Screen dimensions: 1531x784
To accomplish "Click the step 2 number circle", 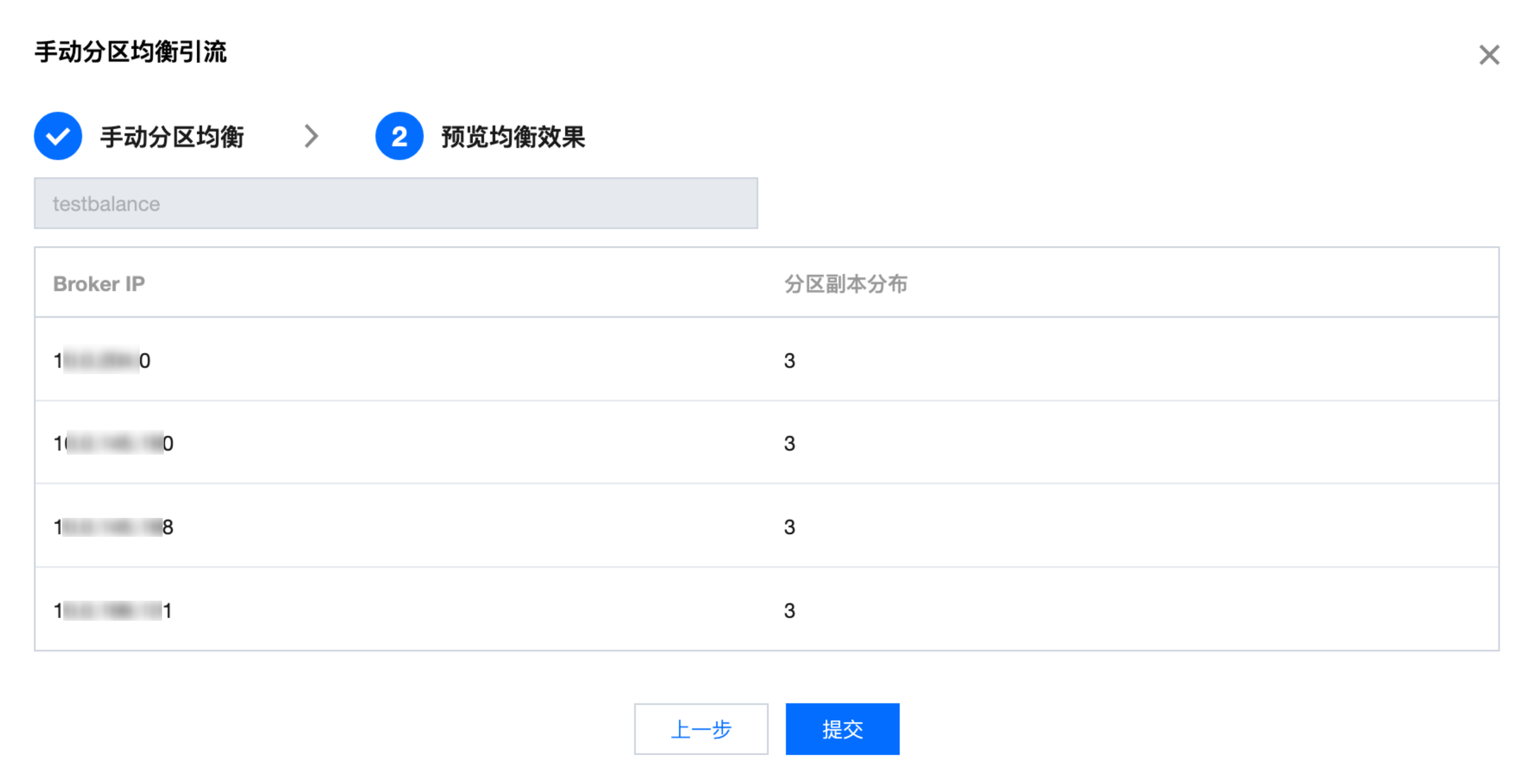I will [399, 136].
